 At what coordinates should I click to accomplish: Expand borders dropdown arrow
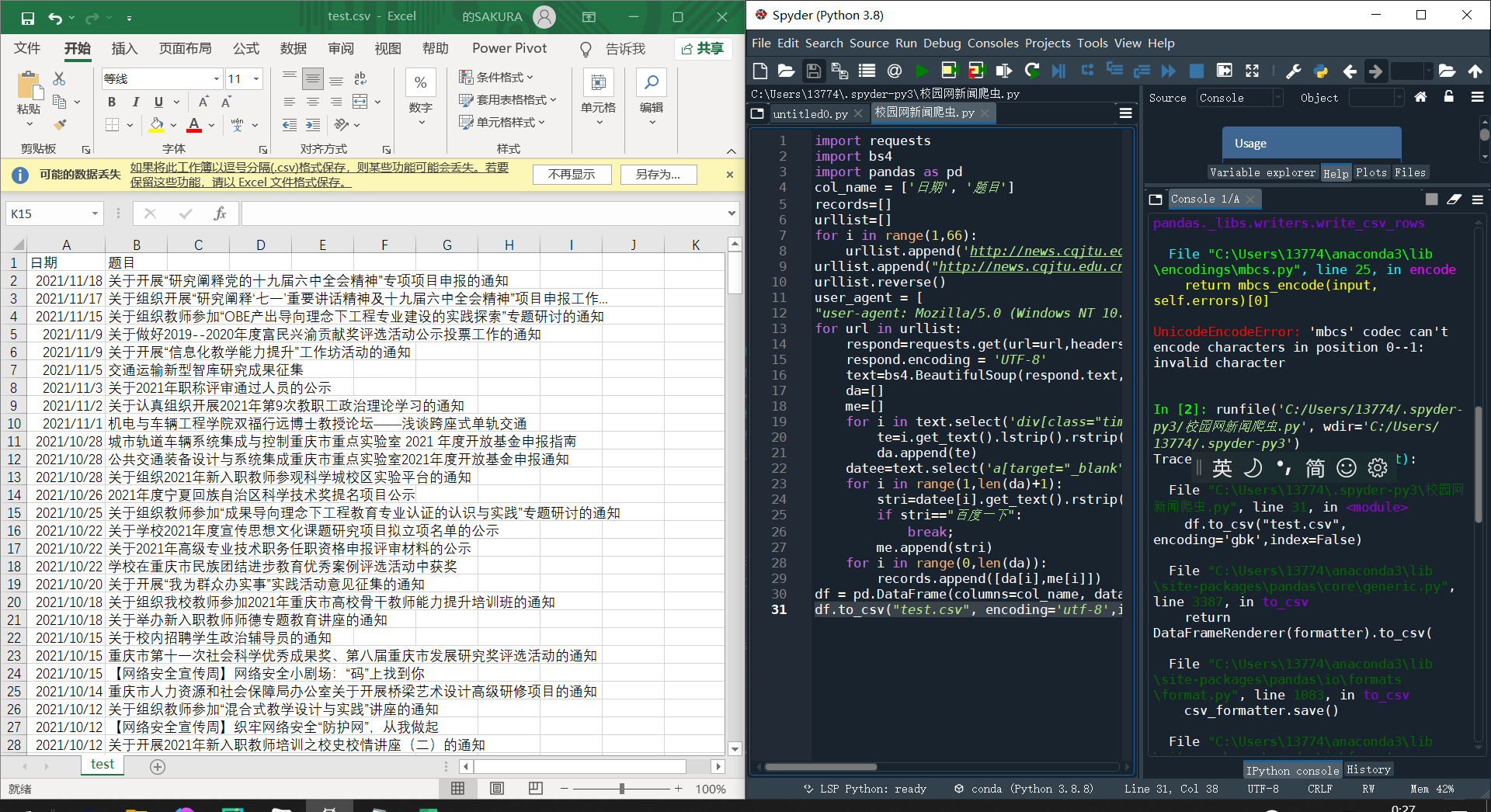click(130, 125)
